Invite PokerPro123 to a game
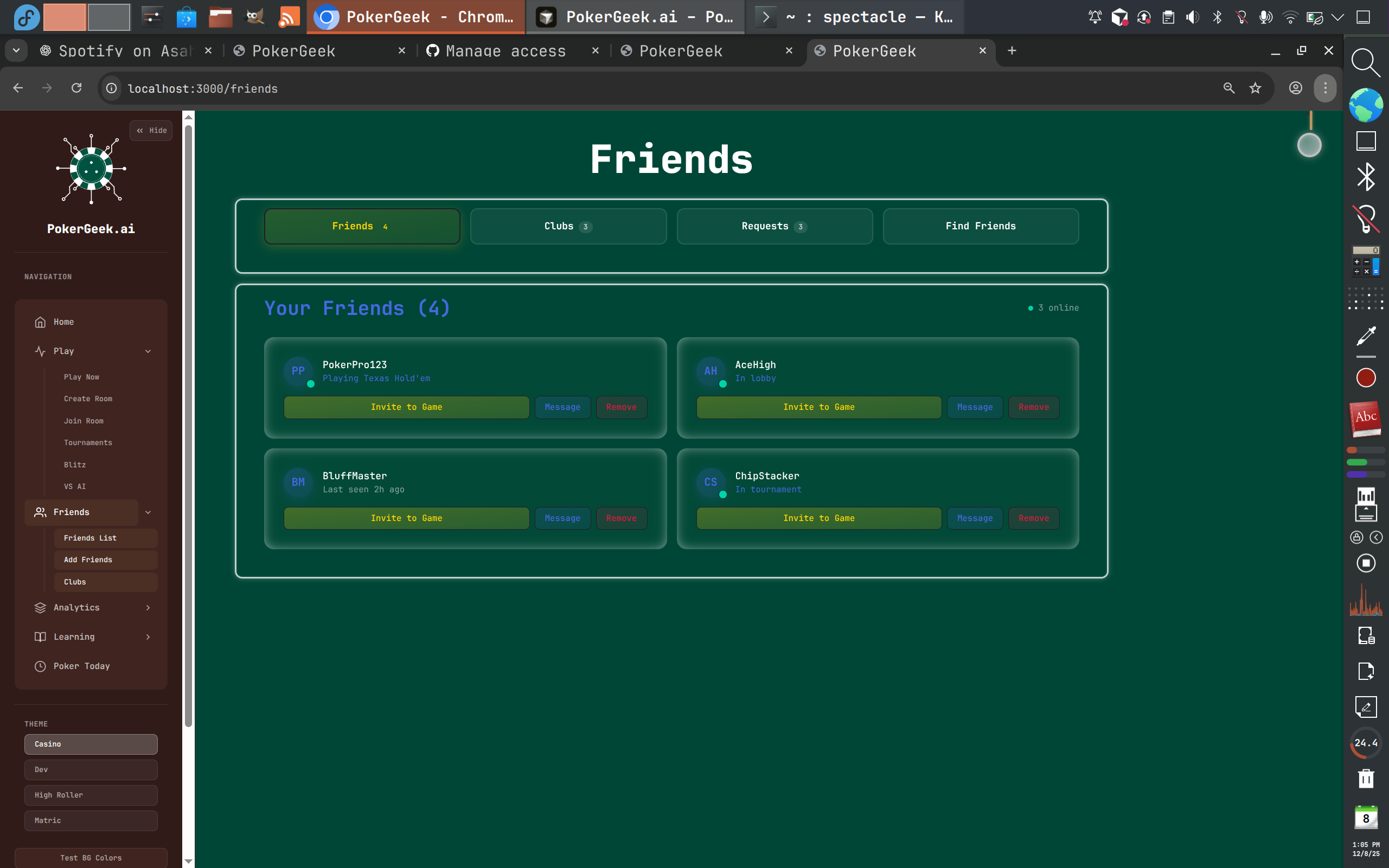 tap(406, 407)
